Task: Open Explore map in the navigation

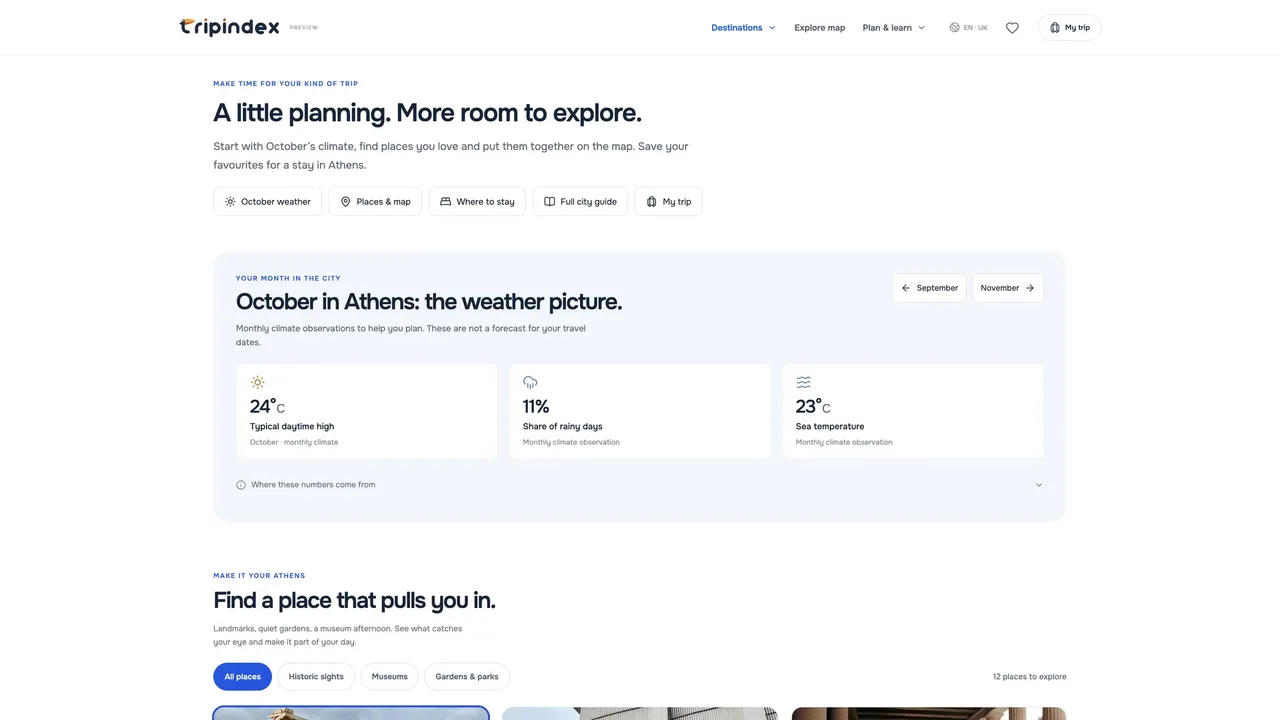Action: point(820,28)
